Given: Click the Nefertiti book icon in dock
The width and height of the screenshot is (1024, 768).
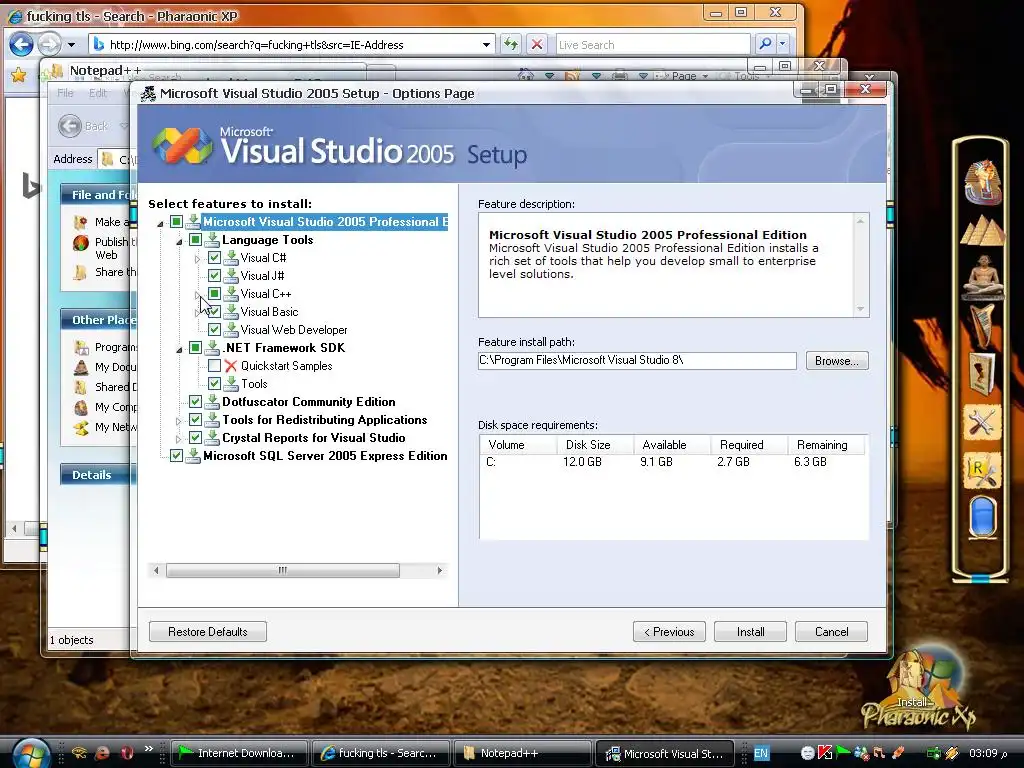Looking at the screenshot, I should point(982,373).
